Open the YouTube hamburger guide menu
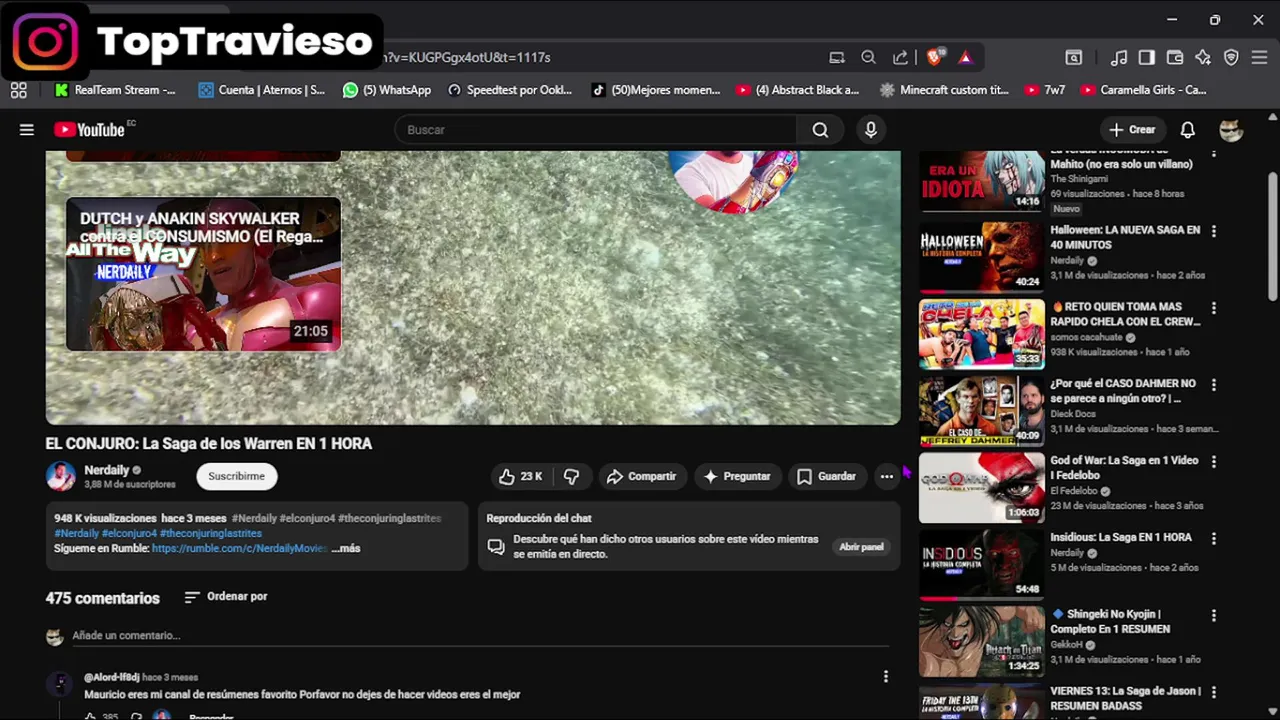The height and width of the screenshot is (720, 1280). point(27,130)
